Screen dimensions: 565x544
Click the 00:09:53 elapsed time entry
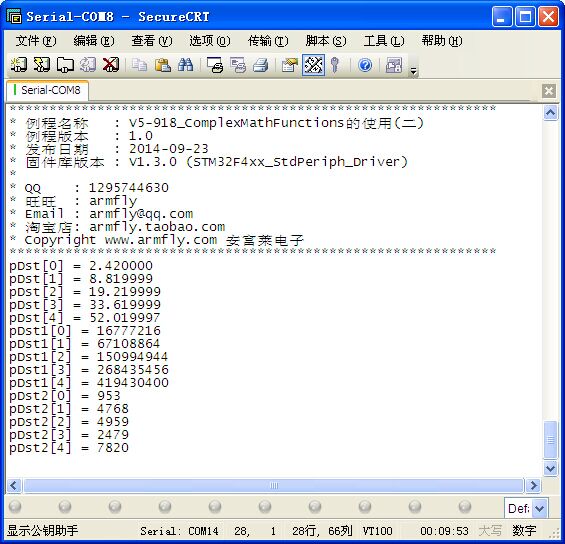[x=444, y=531]
